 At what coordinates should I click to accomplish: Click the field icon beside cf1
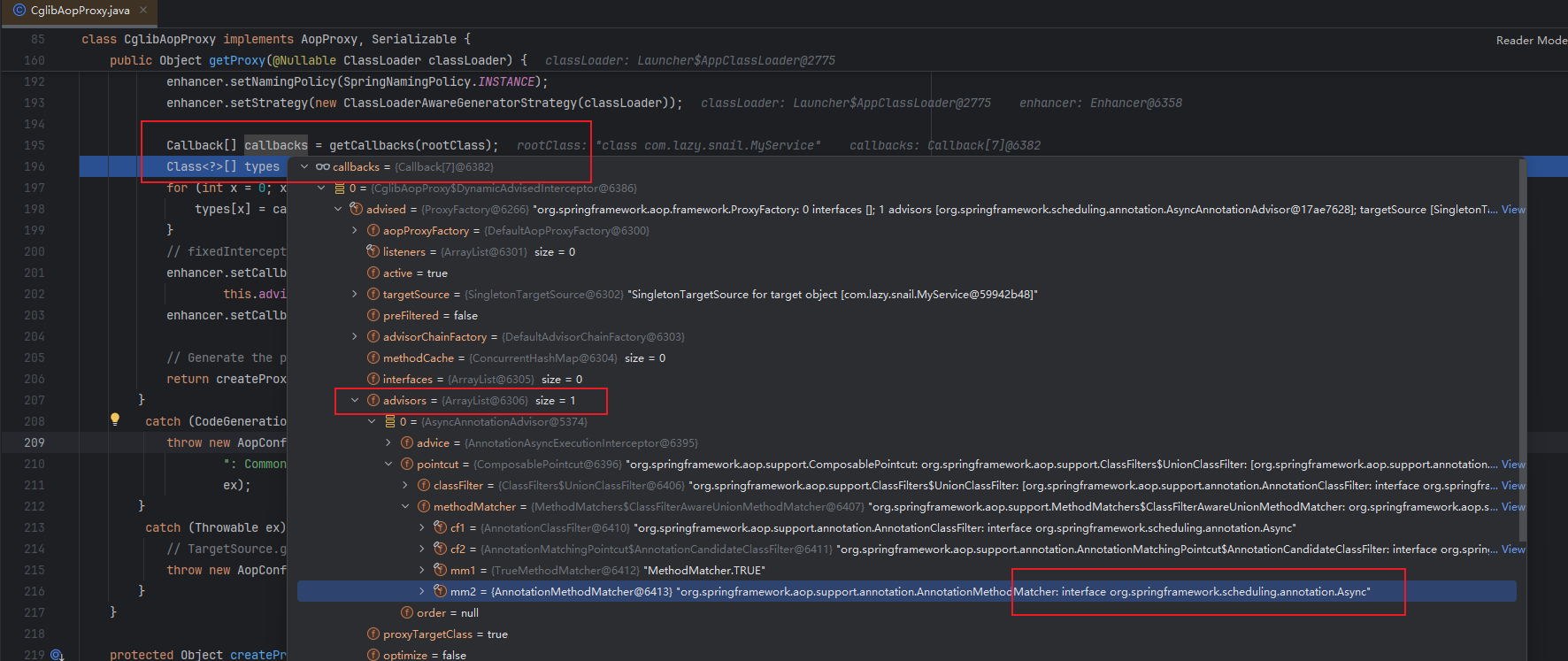[x=441, y=527]
